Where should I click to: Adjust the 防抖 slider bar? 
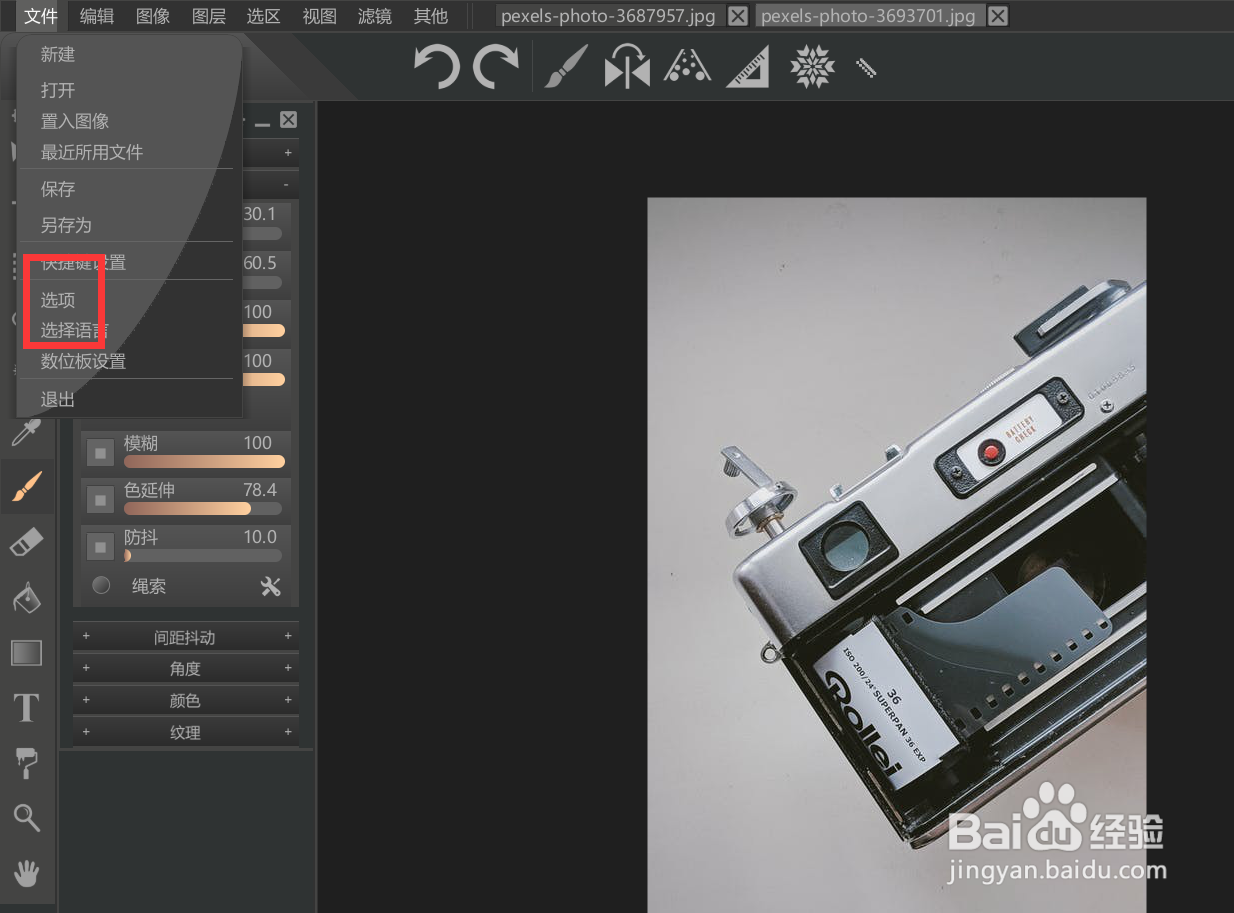(x=203, y=555)
